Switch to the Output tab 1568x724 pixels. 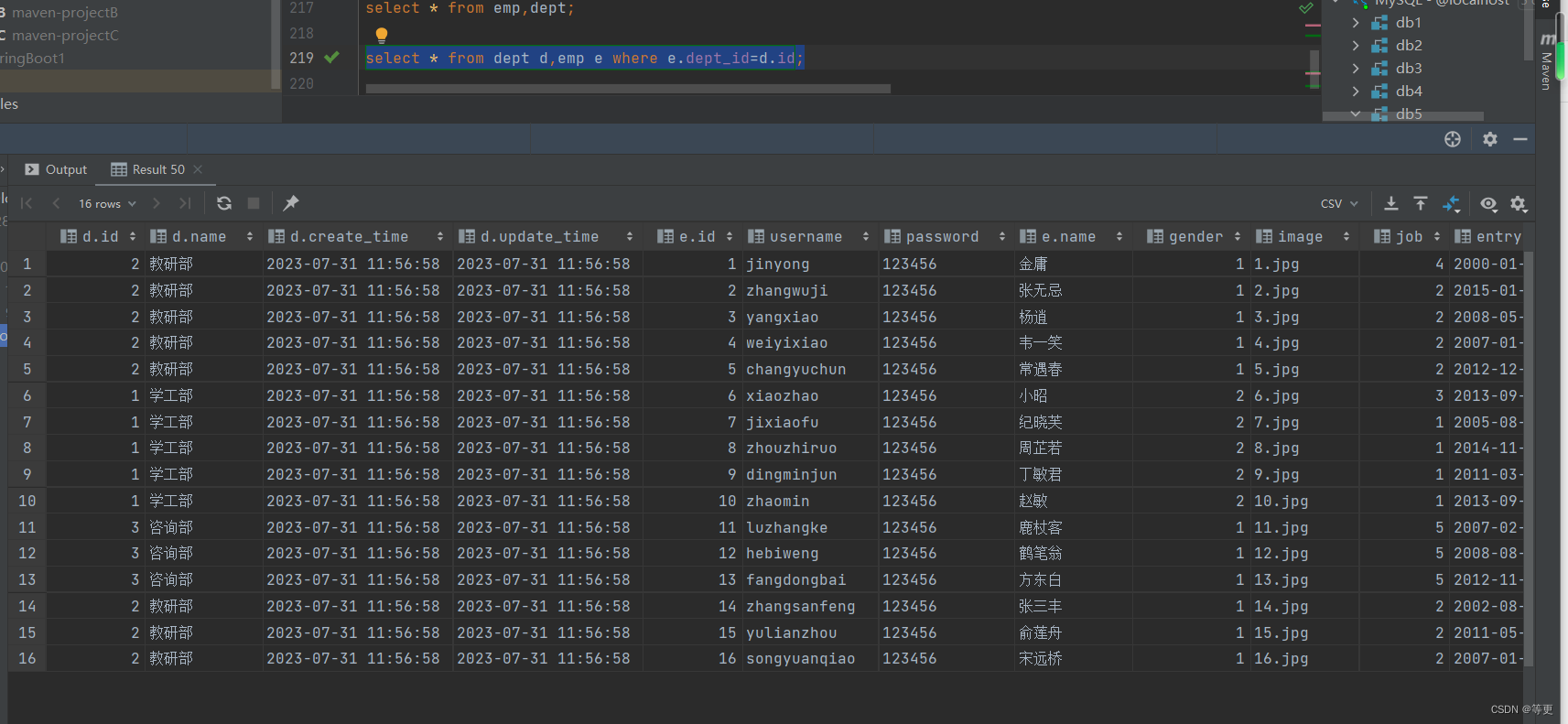[x=56, y=169]
